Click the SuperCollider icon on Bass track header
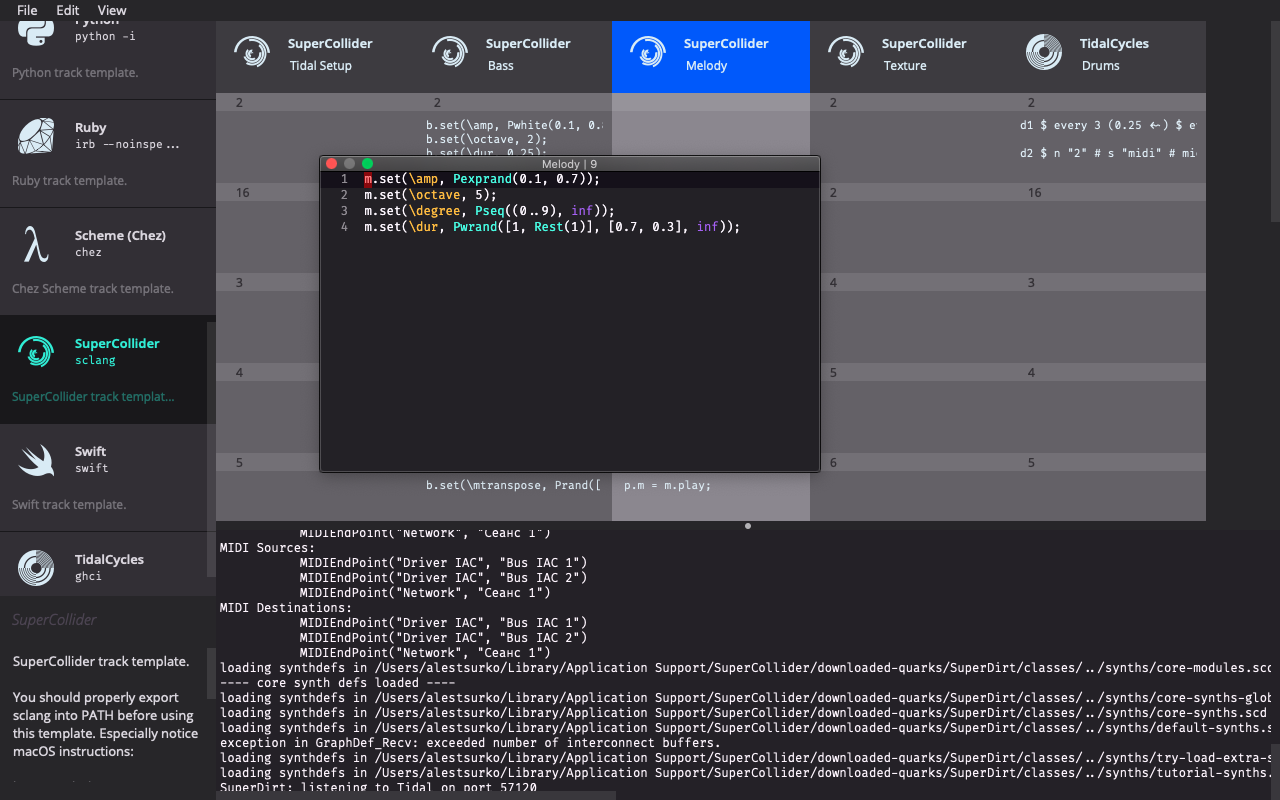The image size is (1280, 800). [450, 52]
